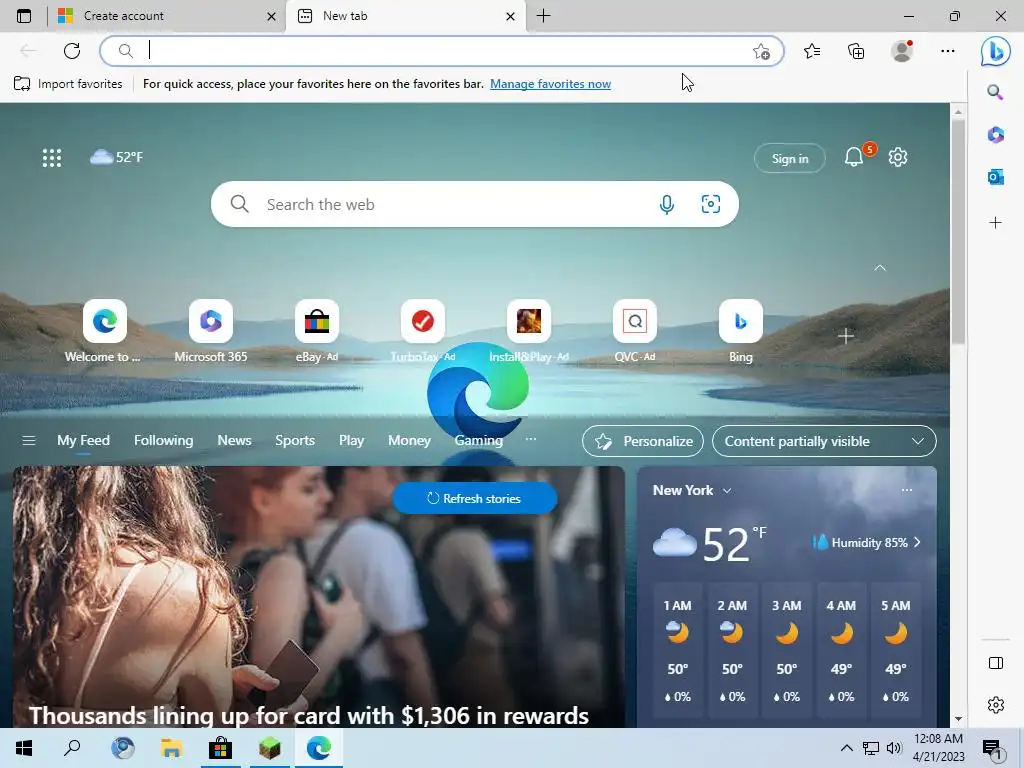Click the address bar field

[441, 51]
